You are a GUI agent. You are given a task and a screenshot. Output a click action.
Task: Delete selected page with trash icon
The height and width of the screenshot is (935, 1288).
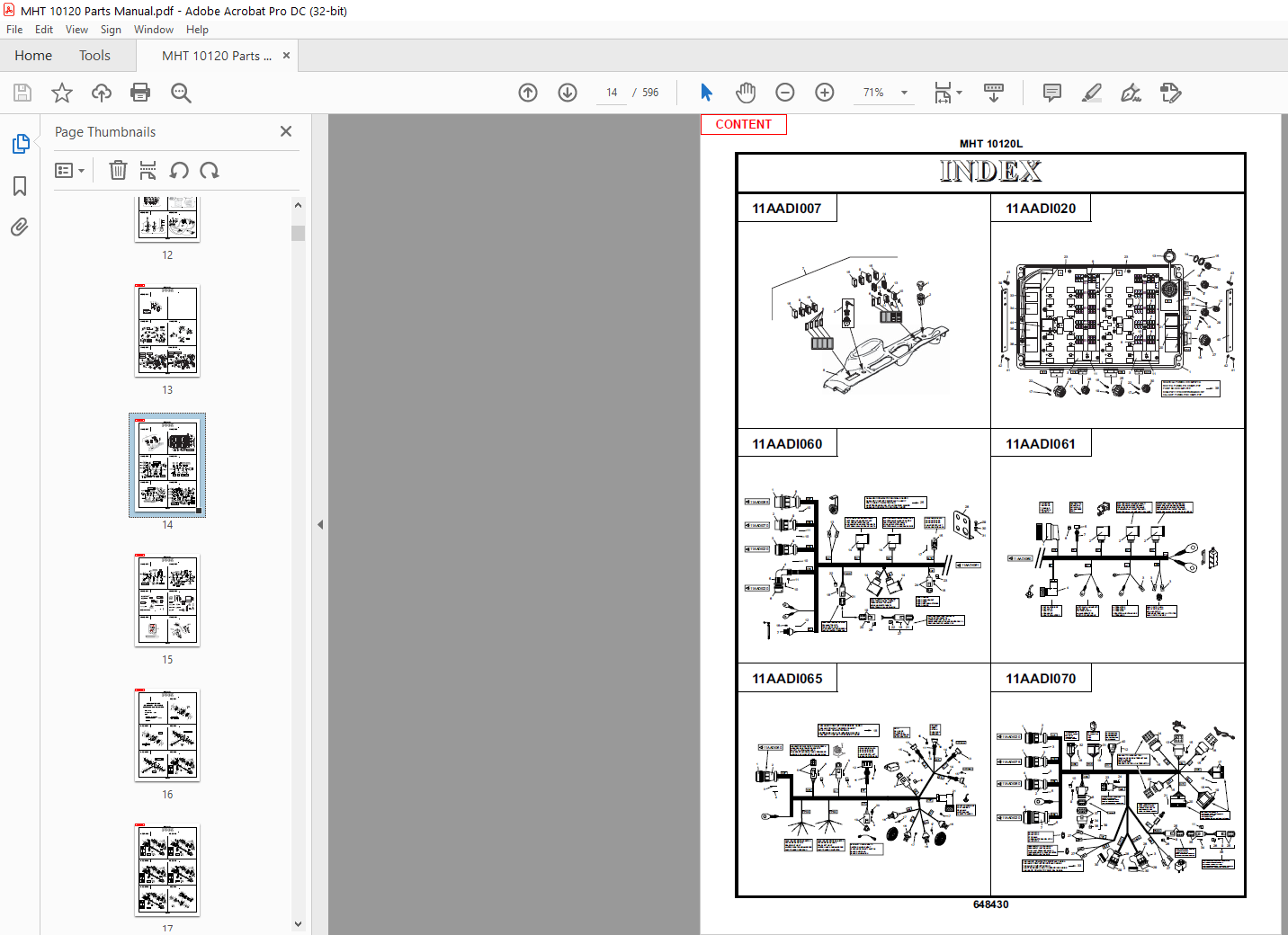pyautogui.click(x=118, y=170)
